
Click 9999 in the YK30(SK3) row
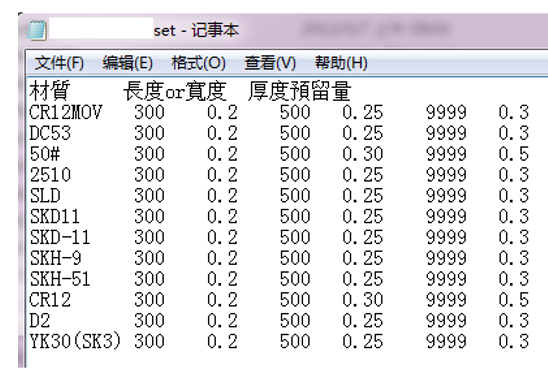point(446,341)
